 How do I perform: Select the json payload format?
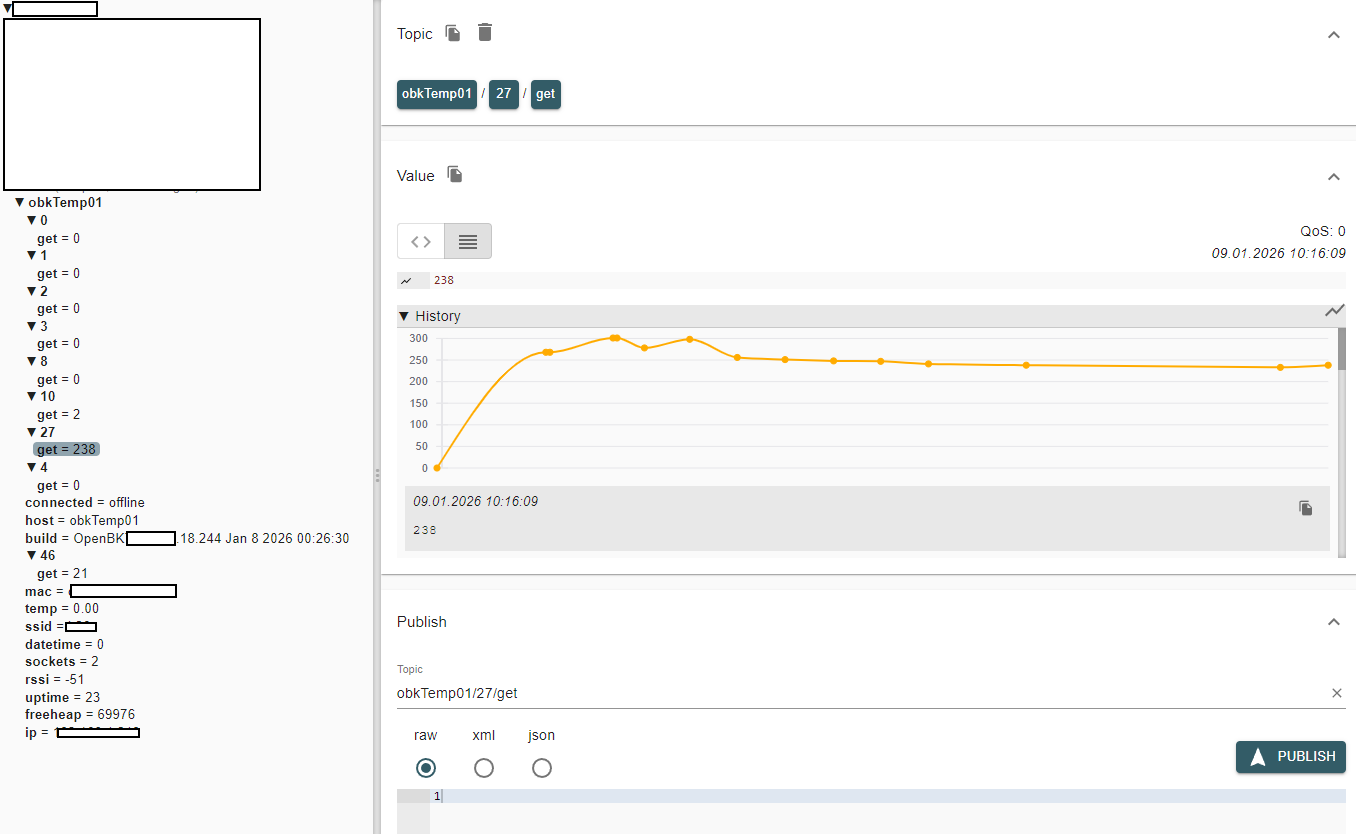[542, 768]
